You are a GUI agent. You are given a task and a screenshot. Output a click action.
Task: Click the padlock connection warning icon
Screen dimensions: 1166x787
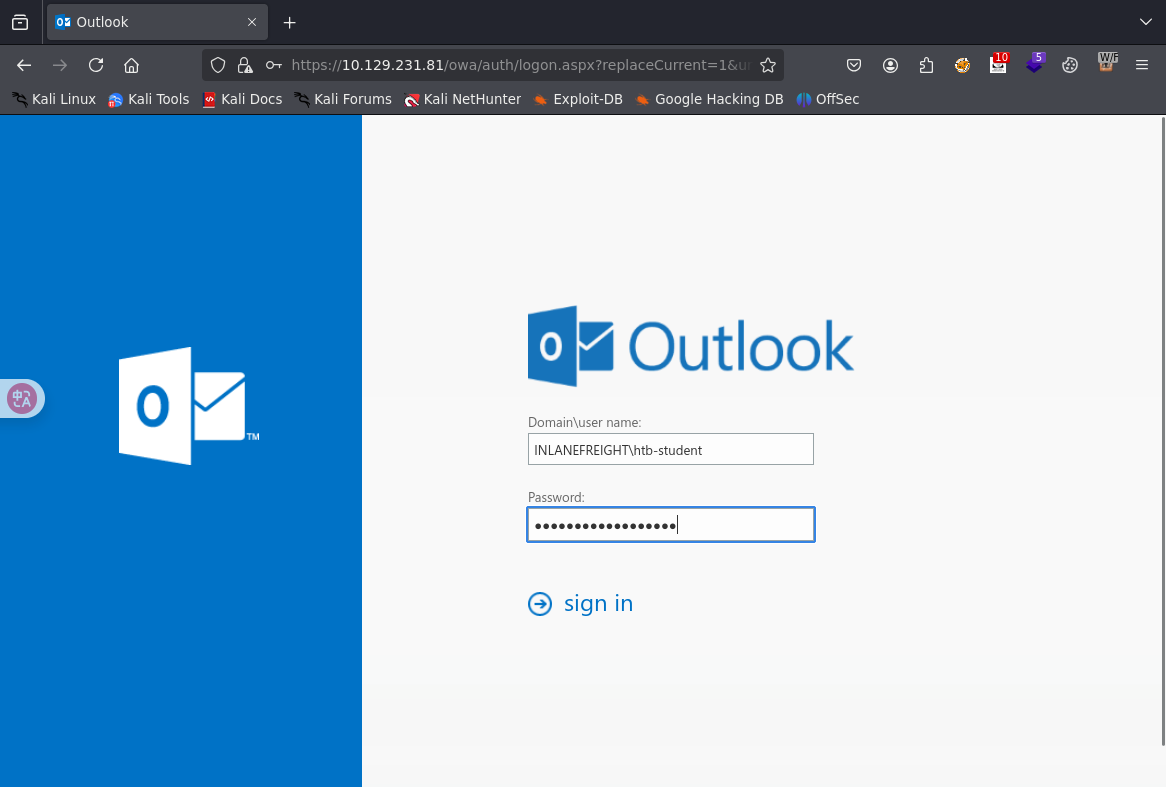pyautogui.click(x=245, y=65)
